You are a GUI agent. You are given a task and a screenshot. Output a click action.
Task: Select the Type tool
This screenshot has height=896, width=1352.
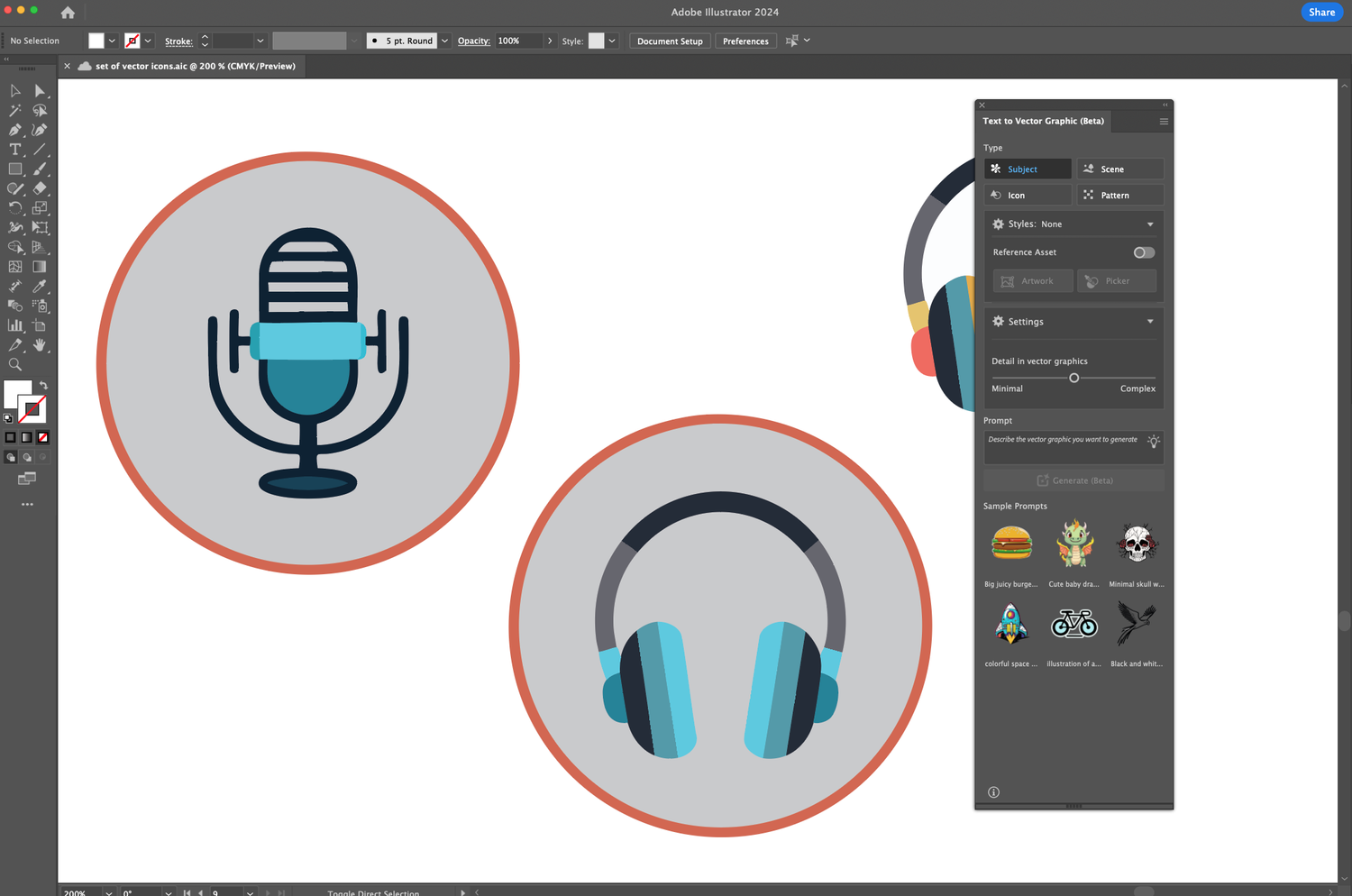[x=14, y=150]
